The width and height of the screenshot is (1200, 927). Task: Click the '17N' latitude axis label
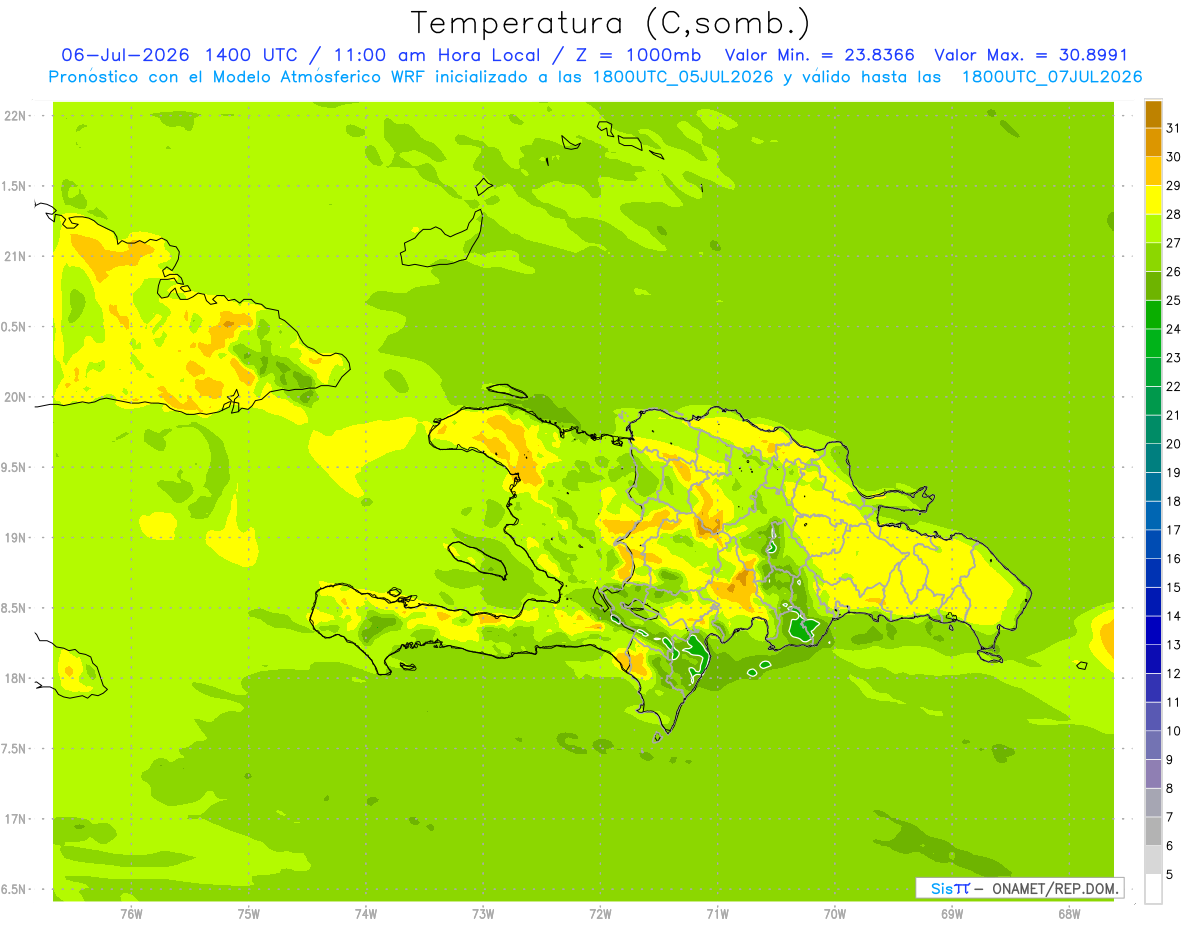16,819
